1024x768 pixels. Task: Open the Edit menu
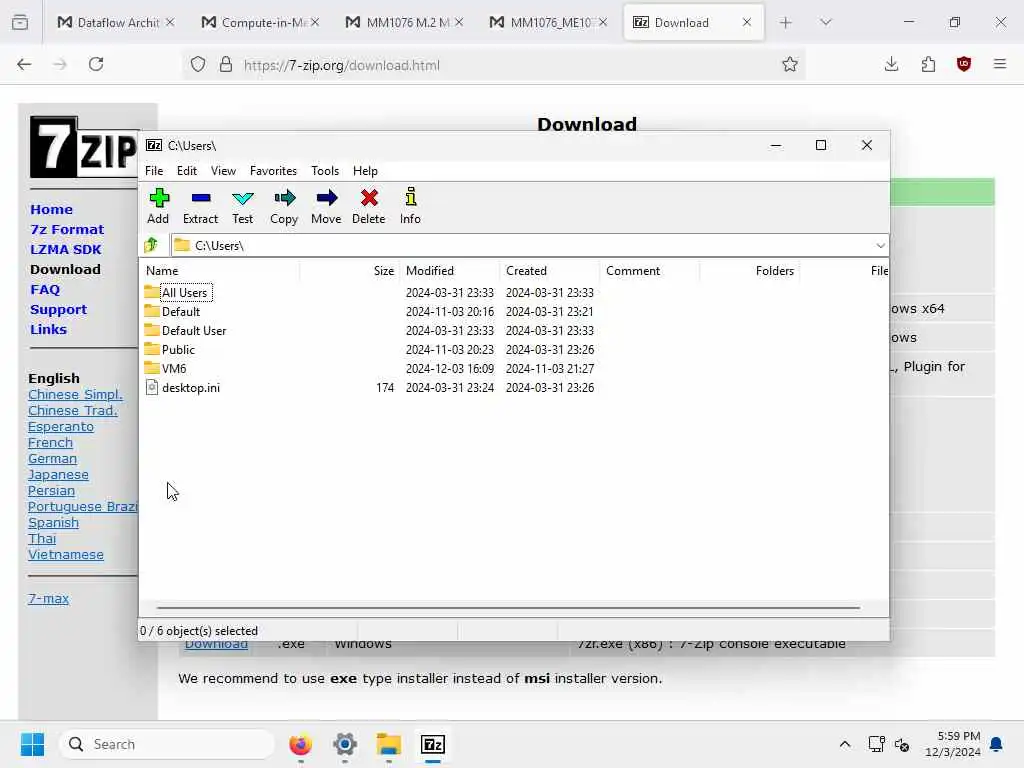pyautogui.click(x=187, y=170)
